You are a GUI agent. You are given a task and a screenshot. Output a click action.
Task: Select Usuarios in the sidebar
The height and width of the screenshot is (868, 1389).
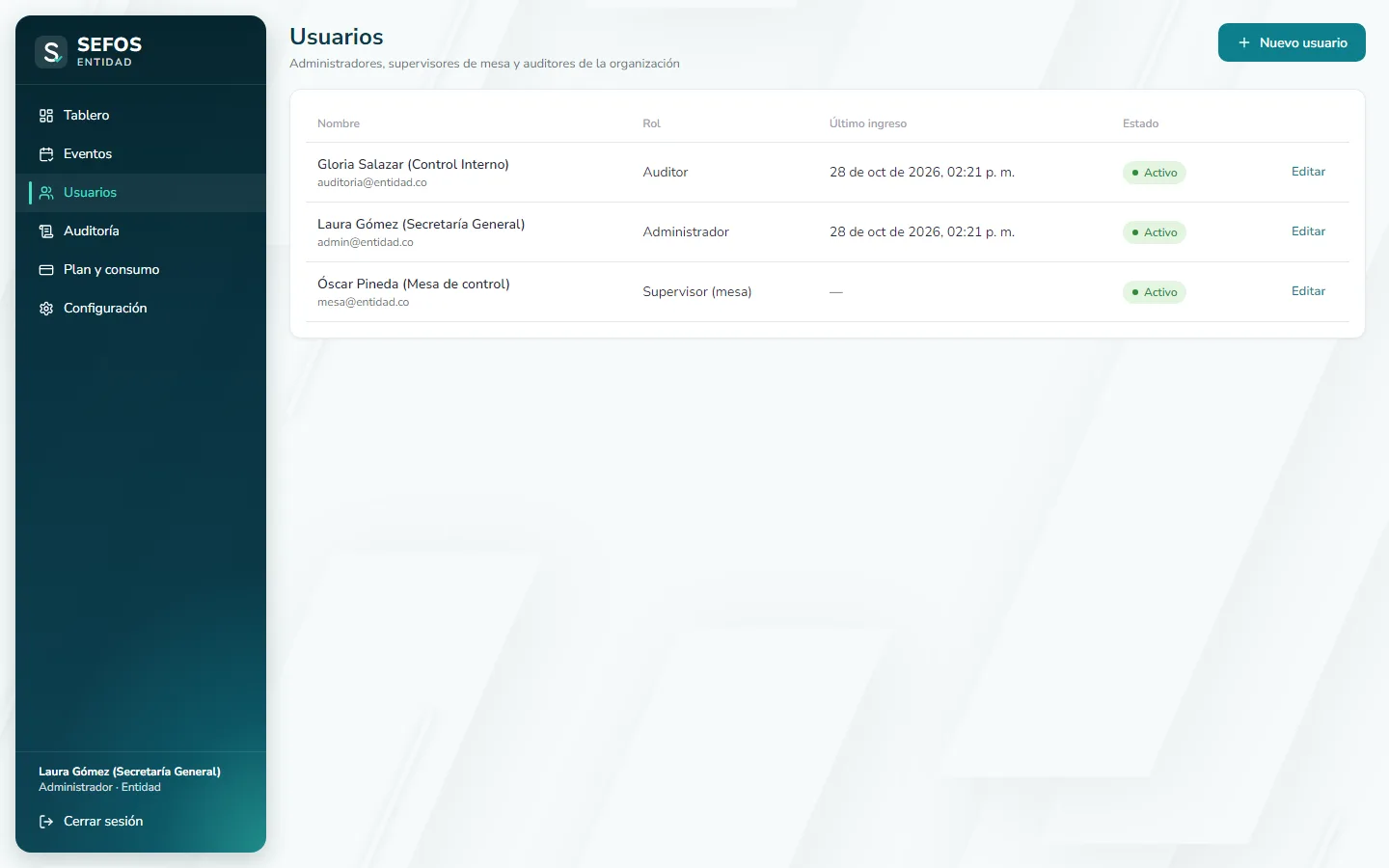click(141, 193)
